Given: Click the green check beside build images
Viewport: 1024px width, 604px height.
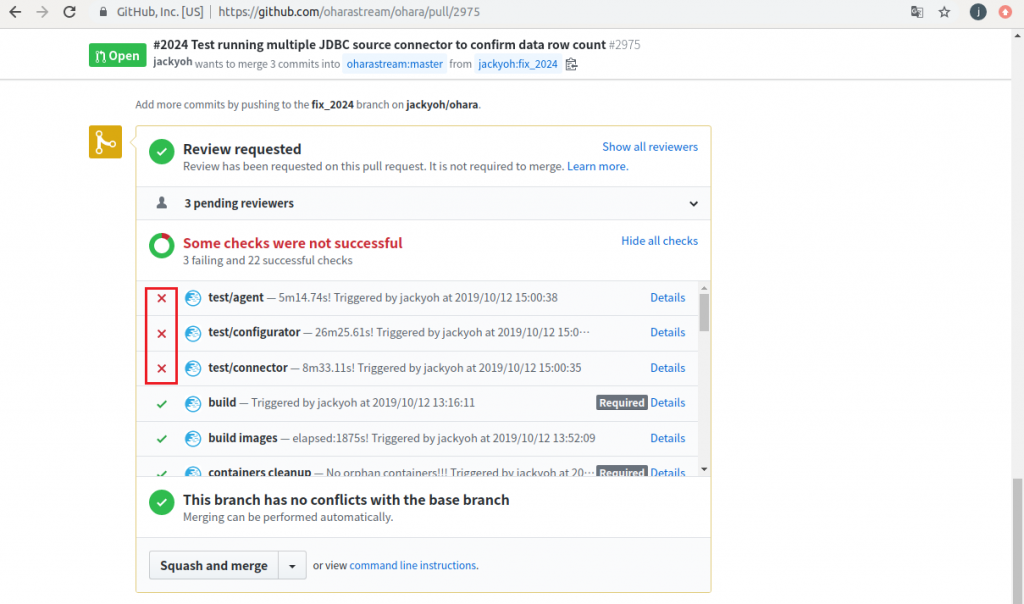Looking at the screenshot, I should pos(162,438).
